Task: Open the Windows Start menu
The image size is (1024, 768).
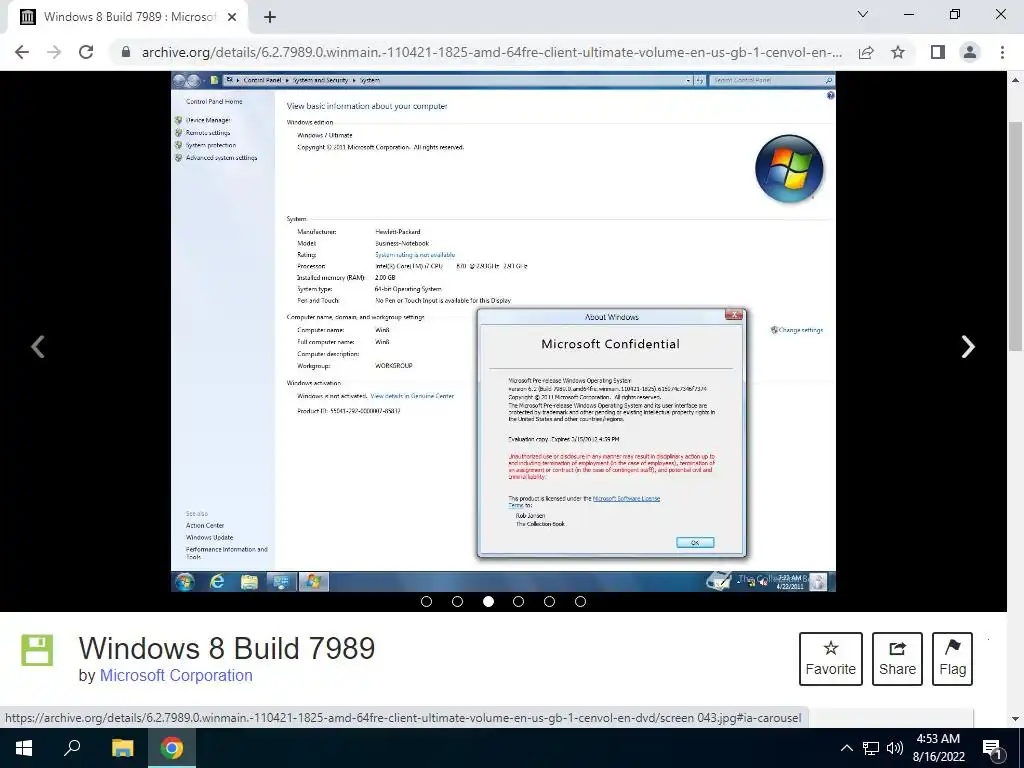Action: (x=24, y=748)
